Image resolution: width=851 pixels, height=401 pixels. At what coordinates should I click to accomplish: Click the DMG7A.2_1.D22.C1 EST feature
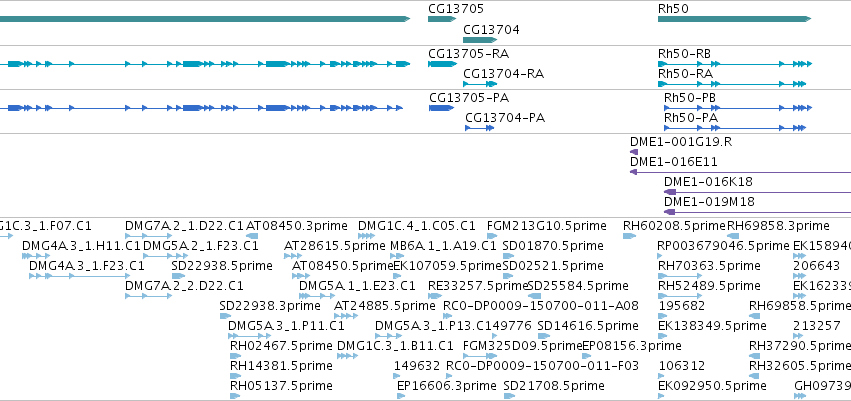click(148, 236)
